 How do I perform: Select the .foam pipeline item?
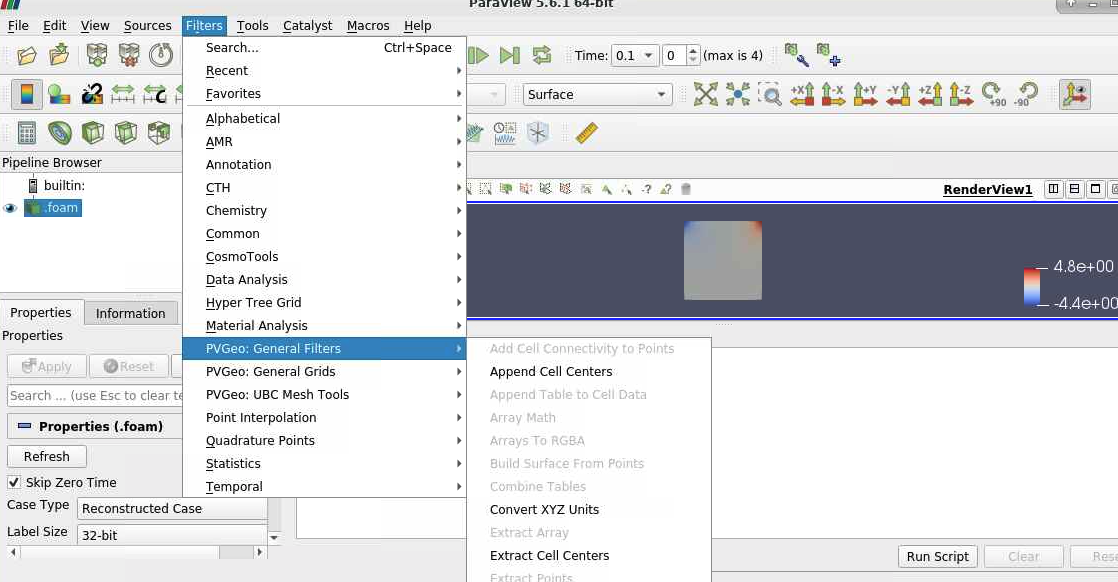53,208
